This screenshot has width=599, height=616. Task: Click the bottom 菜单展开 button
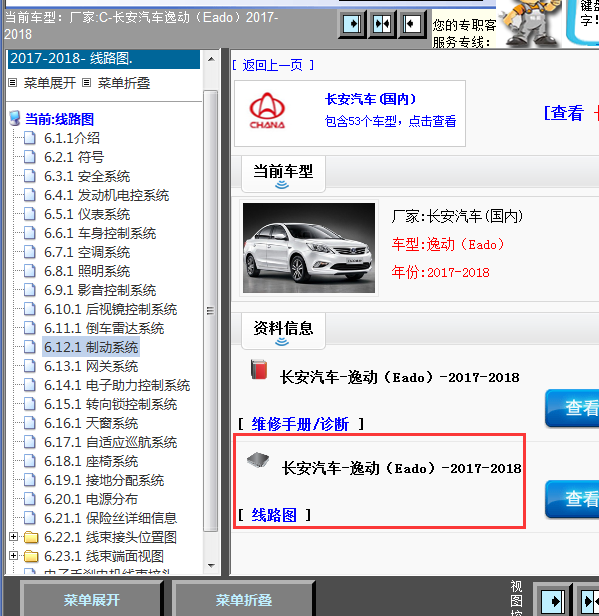92,600
